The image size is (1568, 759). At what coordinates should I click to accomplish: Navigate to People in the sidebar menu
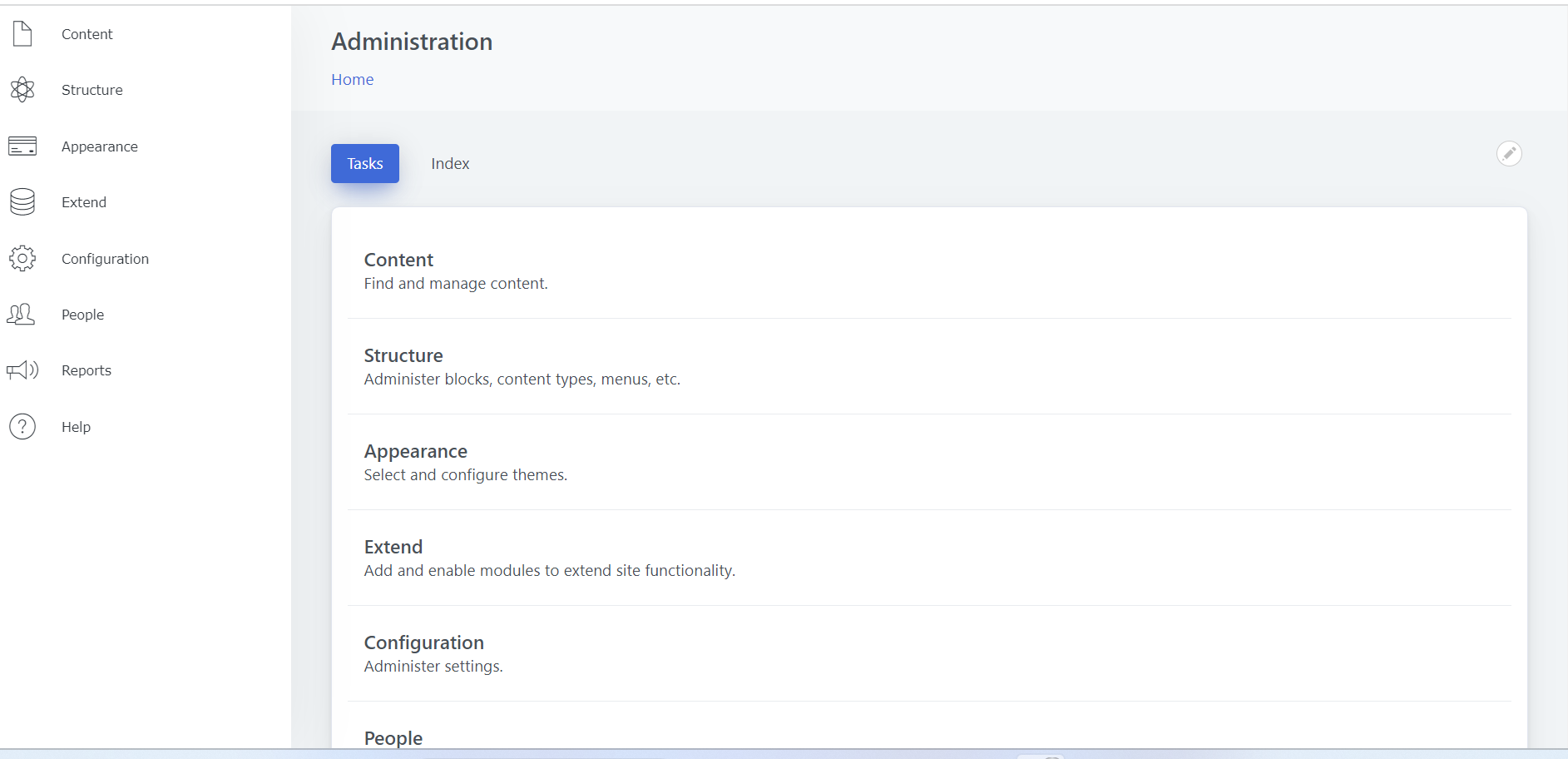(x=82, y=315)
